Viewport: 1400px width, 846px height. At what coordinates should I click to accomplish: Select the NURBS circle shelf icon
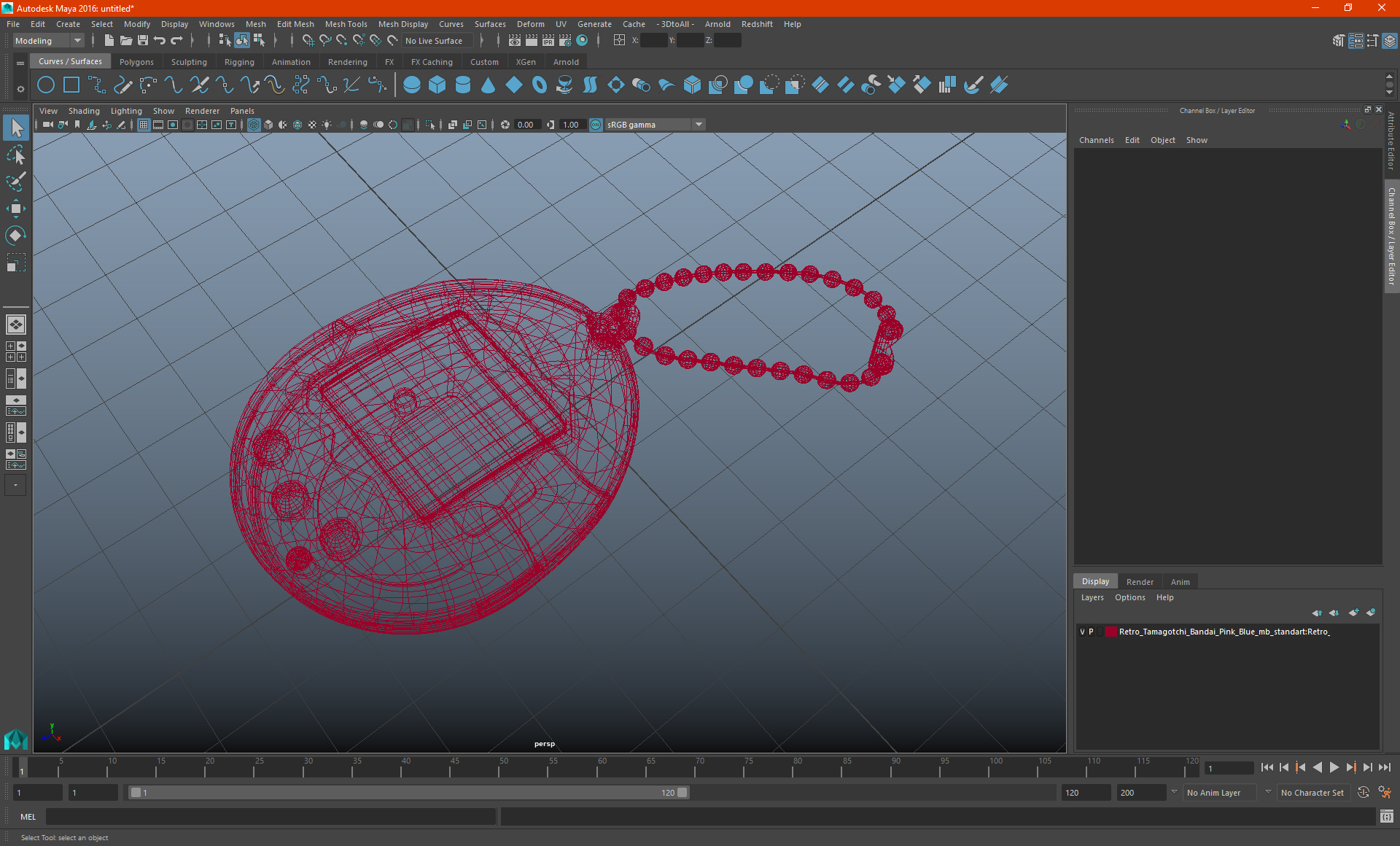tap(46, 85)
